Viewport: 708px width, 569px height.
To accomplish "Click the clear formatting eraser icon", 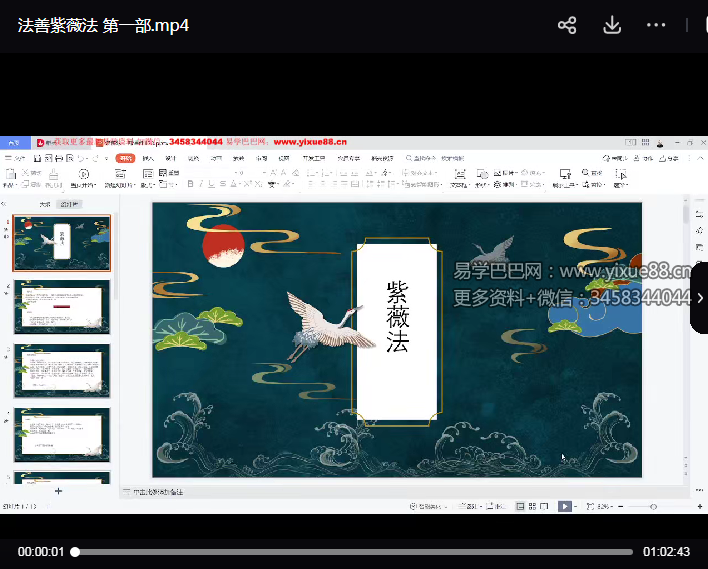I will 296,172.
